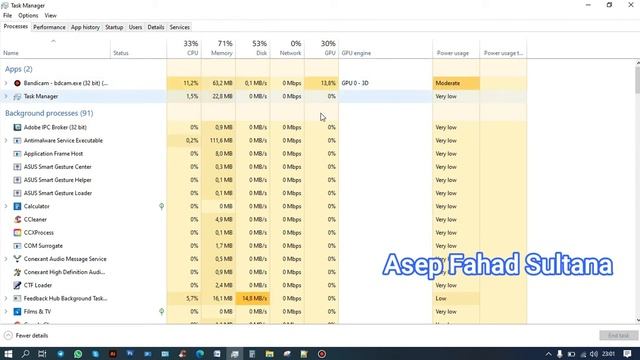This screenshot has height=360, width=640.
Task: Expand the Conexant Audio Message Service row
Action: pyautogui.click(x=6, y=259)
